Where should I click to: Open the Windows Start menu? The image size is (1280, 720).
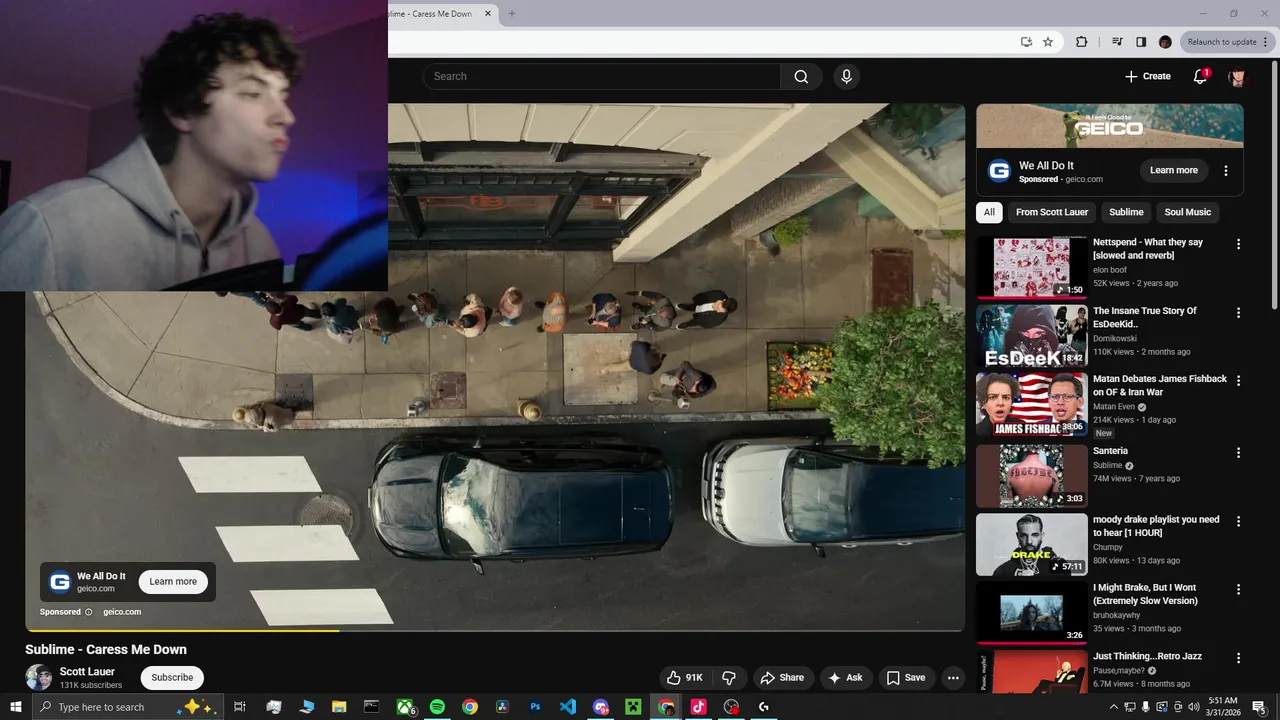[15, 707]
